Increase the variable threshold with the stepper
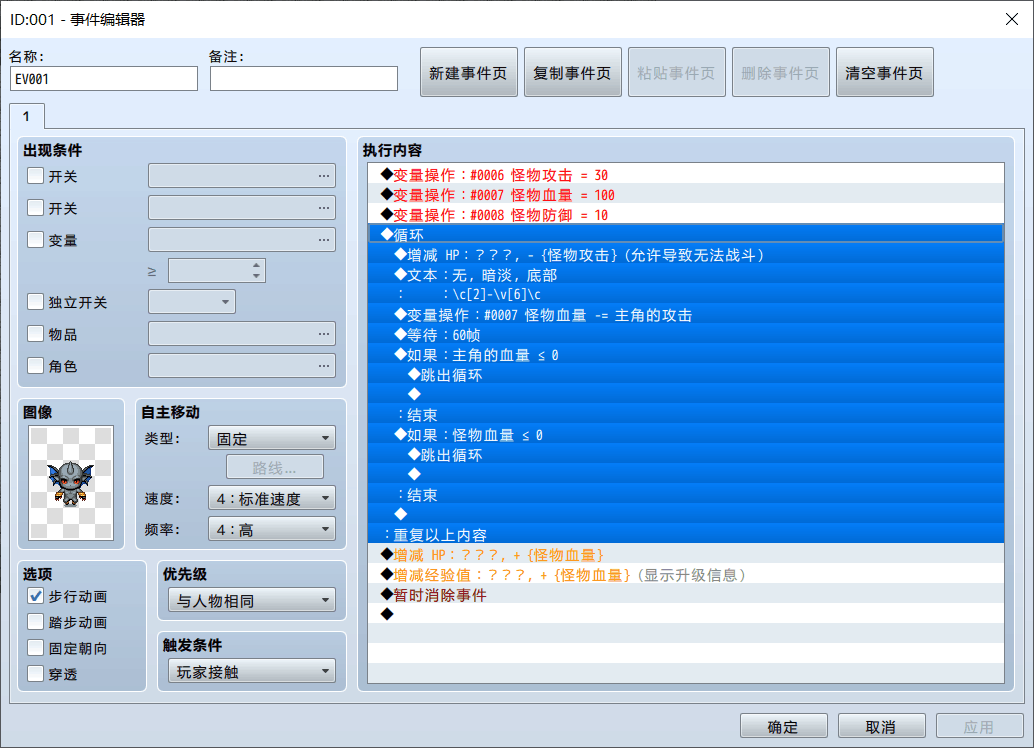Screen dimensions: 1034x748 [x=257, y=265]
